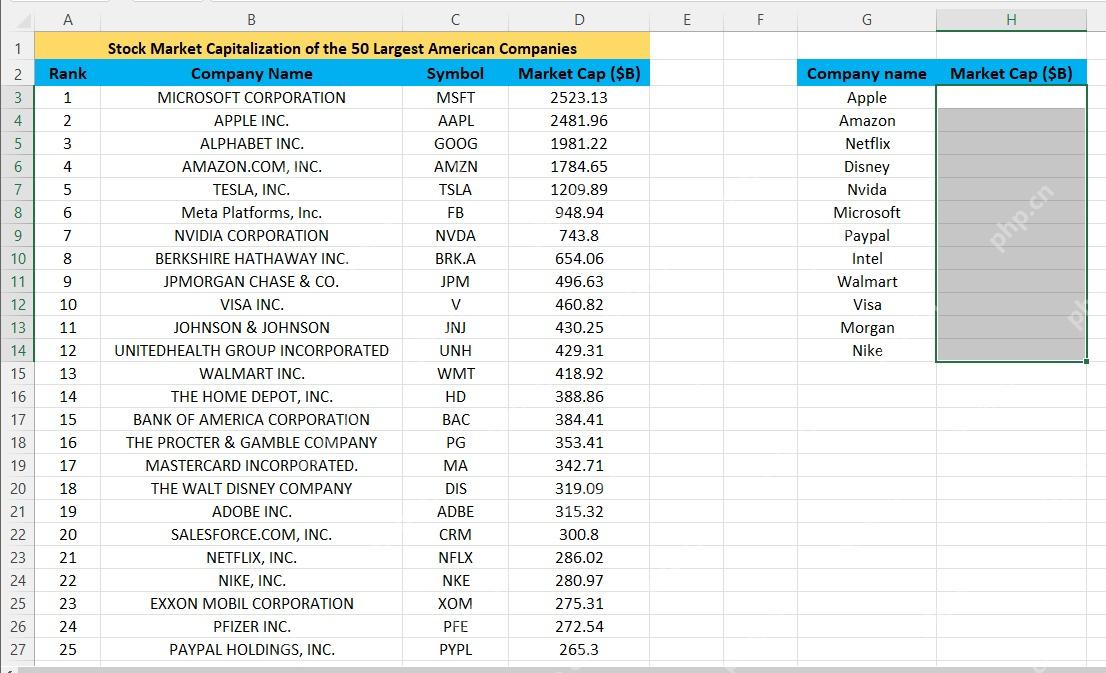Image resolution: width=1106 pixels, height=673 pixels.
Task: Select the 'TESLA, INC.' cell
Action: [251, 190]
